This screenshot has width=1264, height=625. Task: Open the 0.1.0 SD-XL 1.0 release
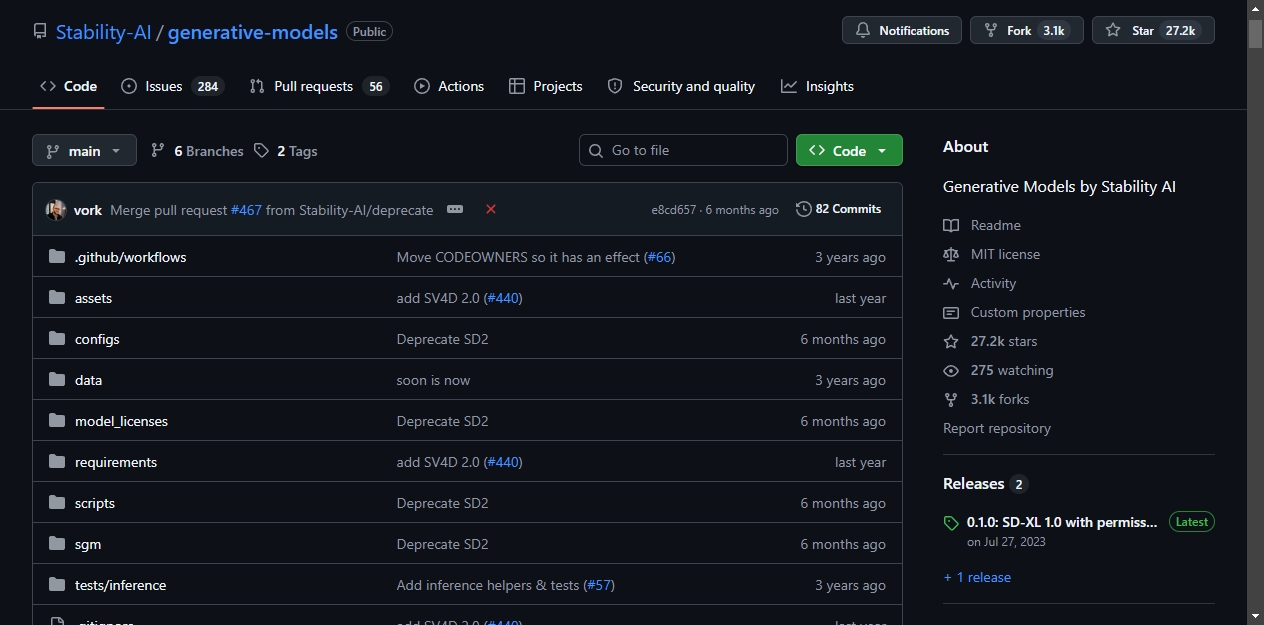[x=1062, y=522]
